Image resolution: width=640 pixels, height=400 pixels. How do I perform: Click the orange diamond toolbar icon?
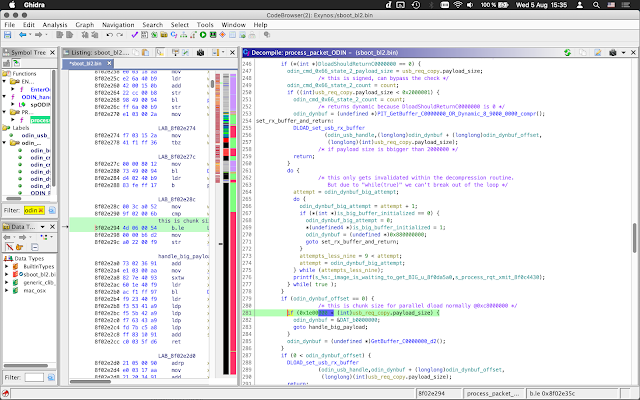(222, 35)
